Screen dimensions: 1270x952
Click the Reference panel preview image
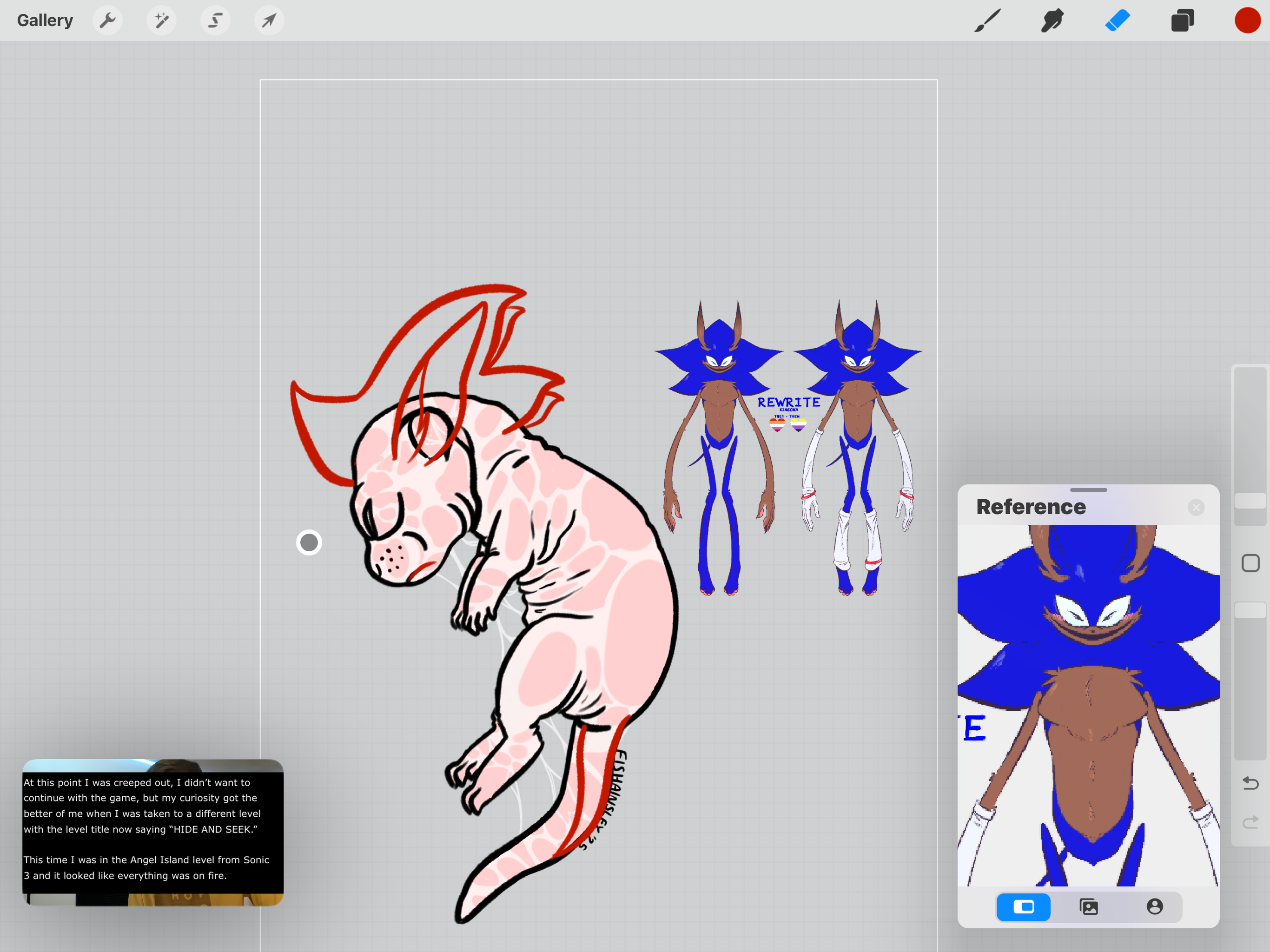pos(1089,706)
